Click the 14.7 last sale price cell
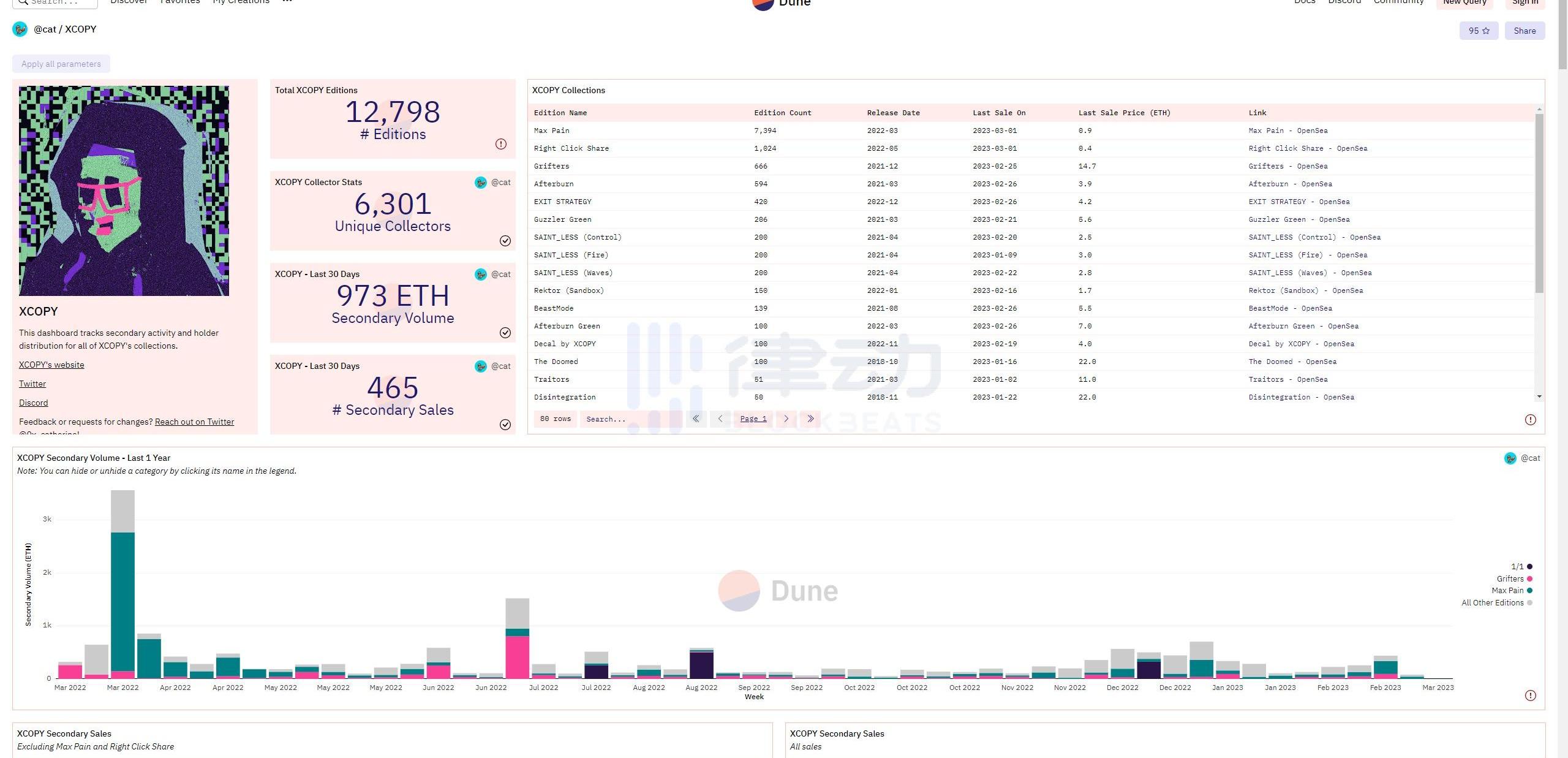The image size is (1568, 758). (1087, 166)
